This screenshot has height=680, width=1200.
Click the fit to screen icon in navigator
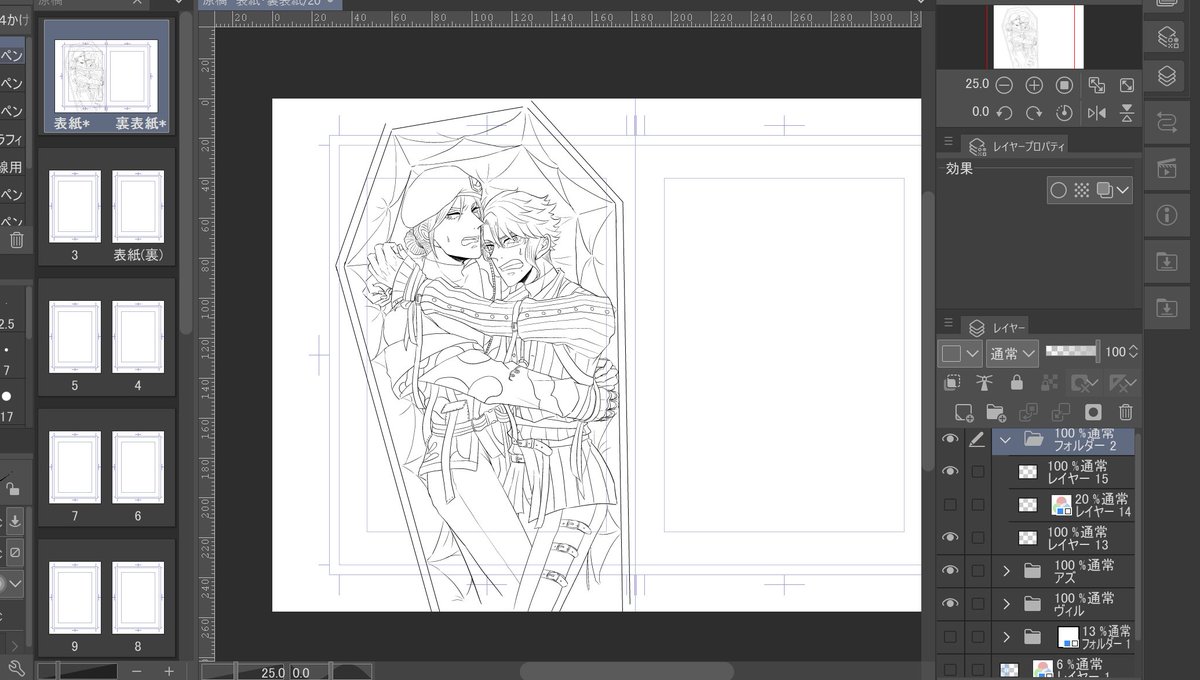click(x=1127, y=85)
